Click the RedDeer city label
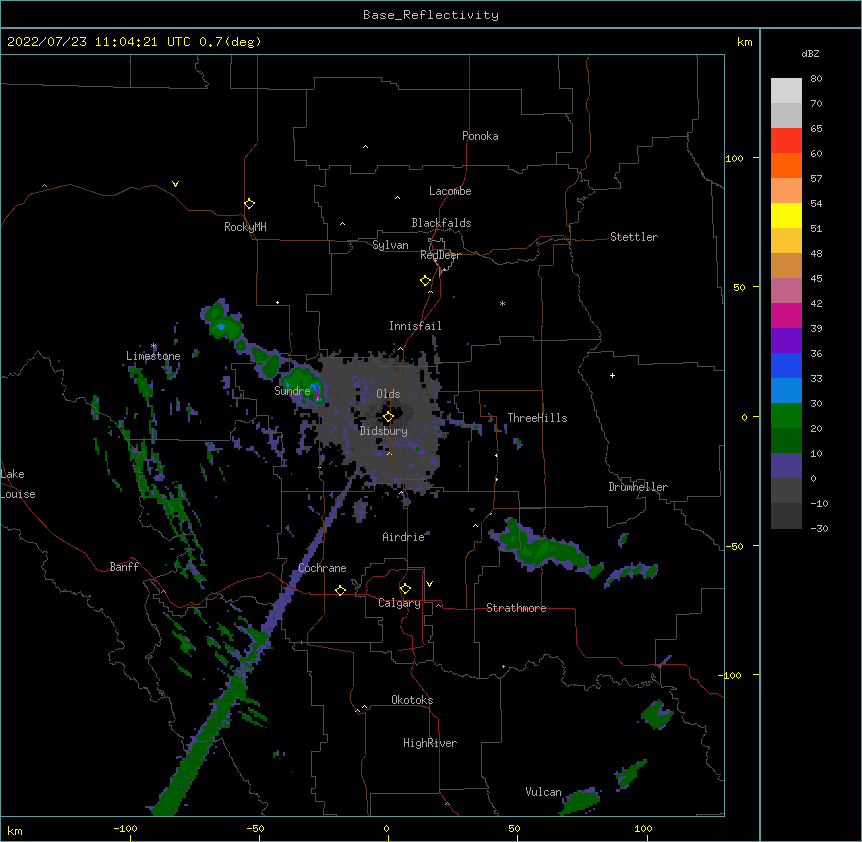This screenshot has width=862, height=842. point(440,255)
